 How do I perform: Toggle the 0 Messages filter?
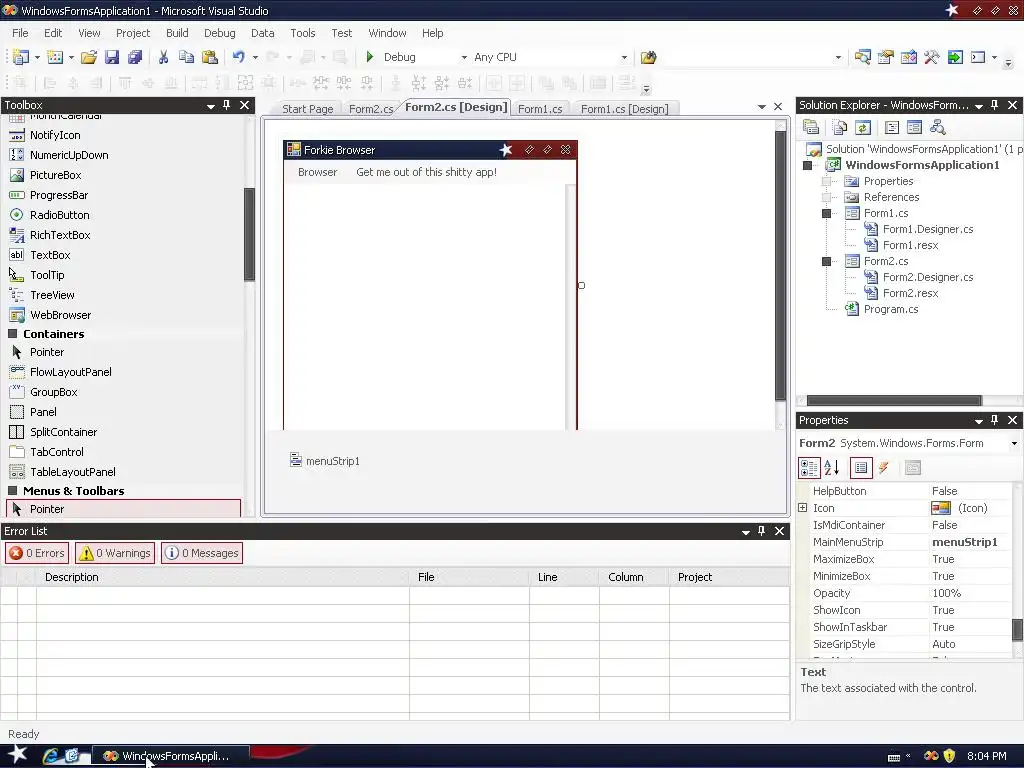click(x=202, y=553)
